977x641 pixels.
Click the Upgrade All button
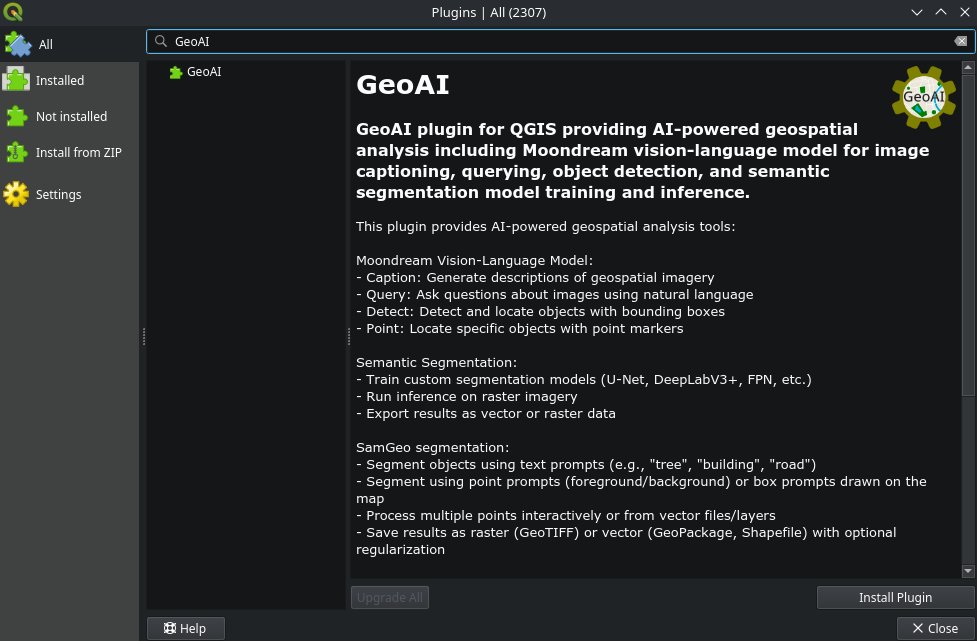(389, 597)
